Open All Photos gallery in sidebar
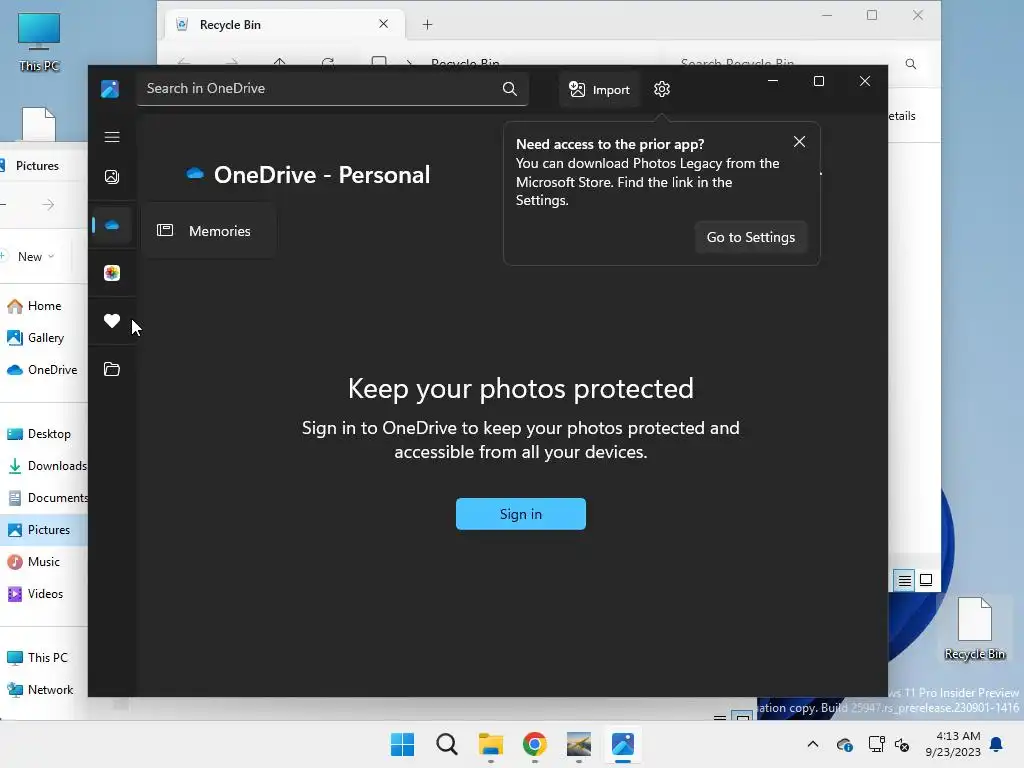The image size is (1024, 768). click(x=112, y=177)
